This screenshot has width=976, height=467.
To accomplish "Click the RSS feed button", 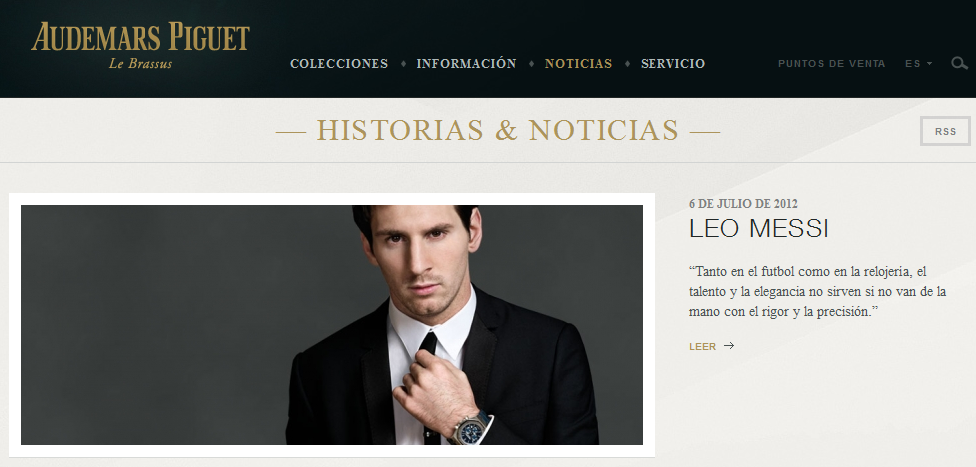I will point(946,131).
